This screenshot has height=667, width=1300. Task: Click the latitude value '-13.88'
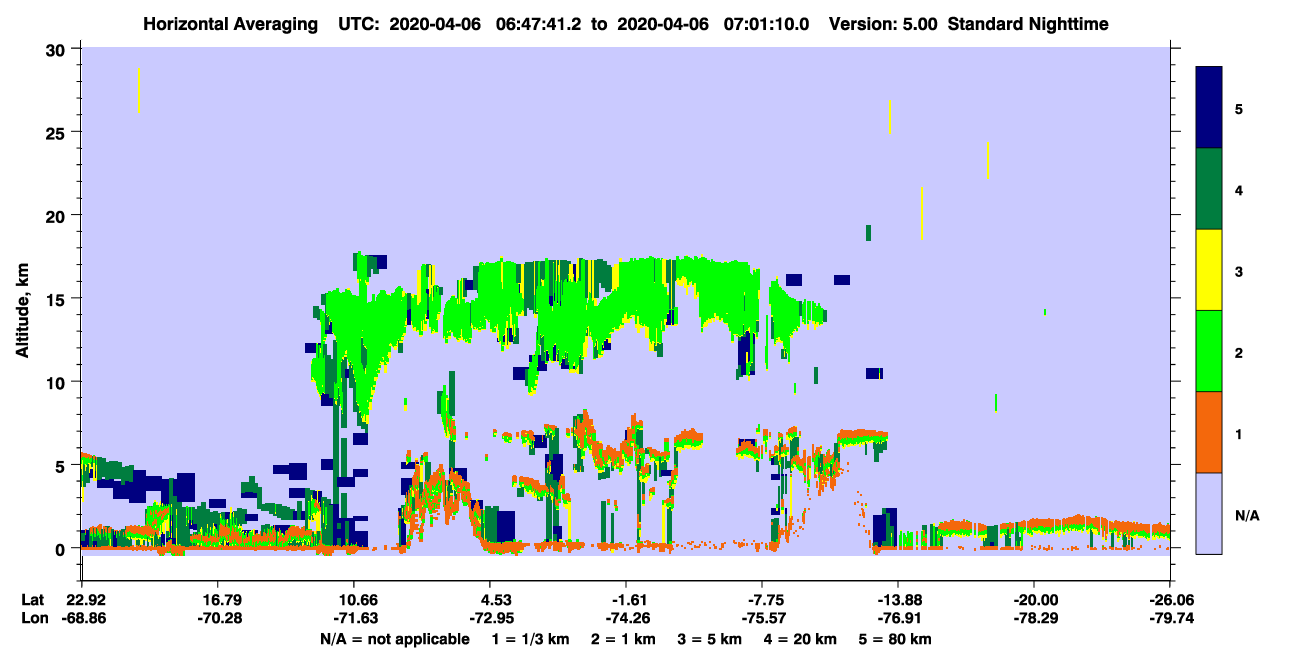898,600
